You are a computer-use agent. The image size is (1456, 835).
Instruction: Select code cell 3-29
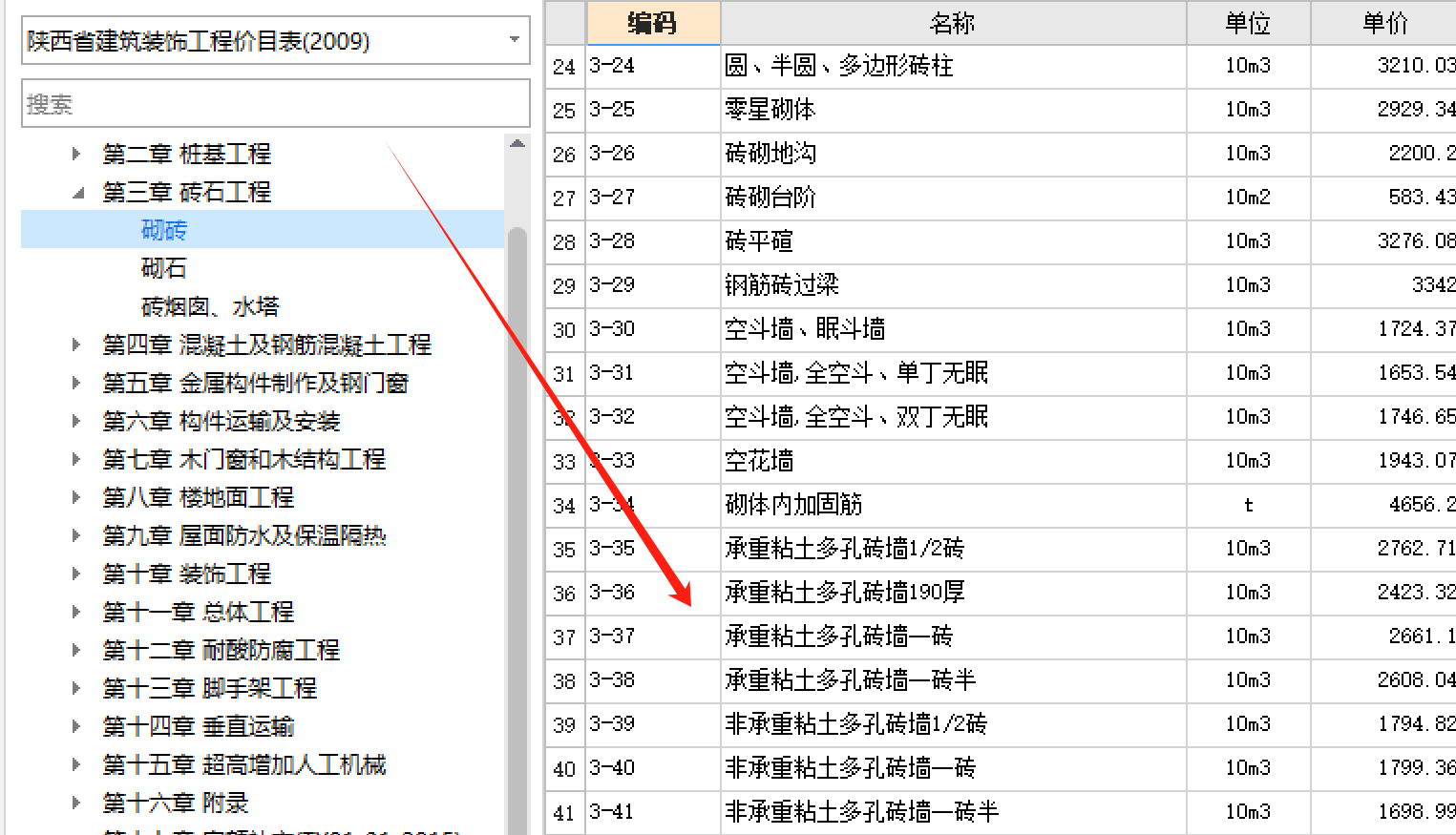(653, 285)
